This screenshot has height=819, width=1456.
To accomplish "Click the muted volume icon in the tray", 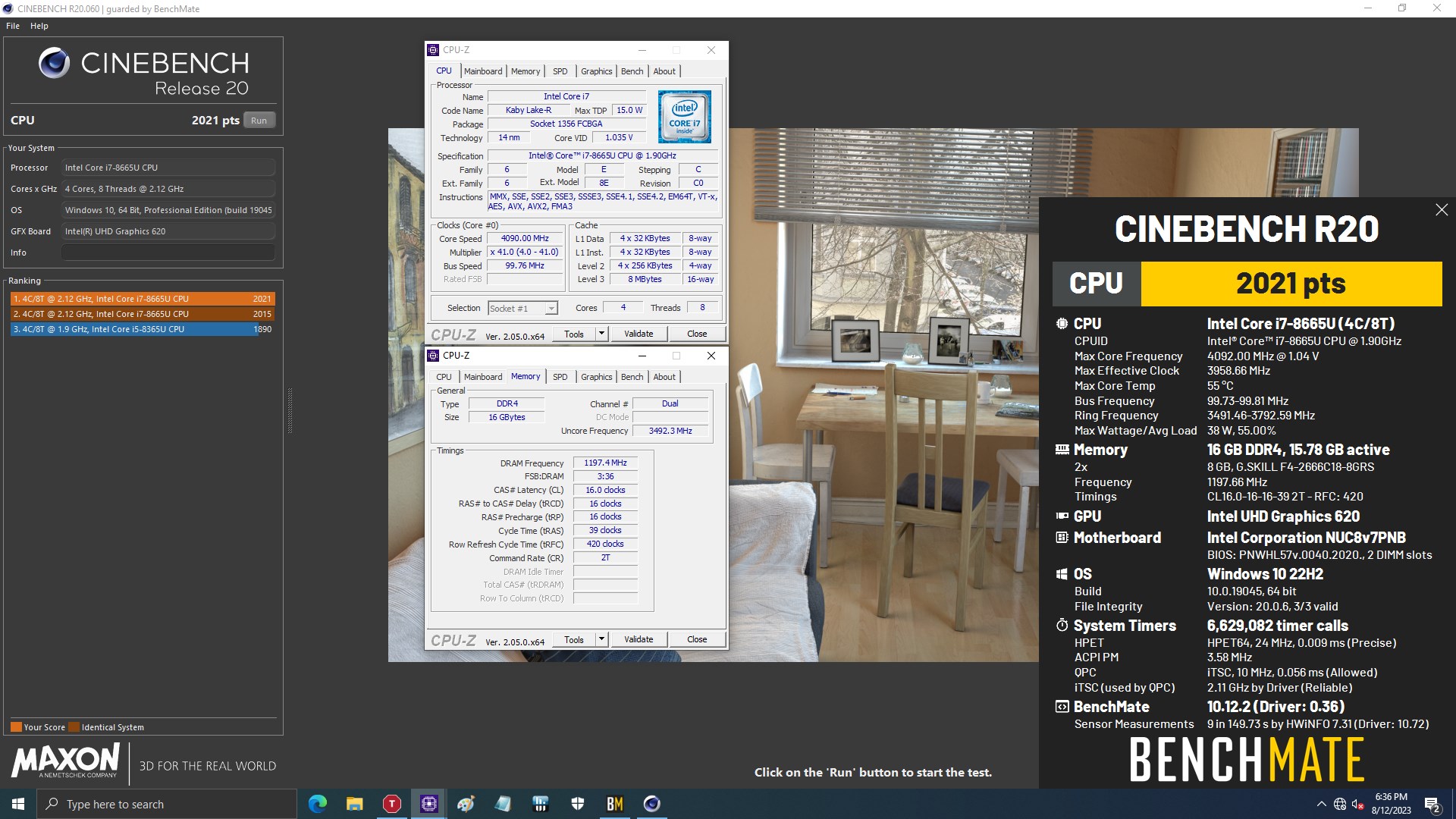I will [1358, 804].
